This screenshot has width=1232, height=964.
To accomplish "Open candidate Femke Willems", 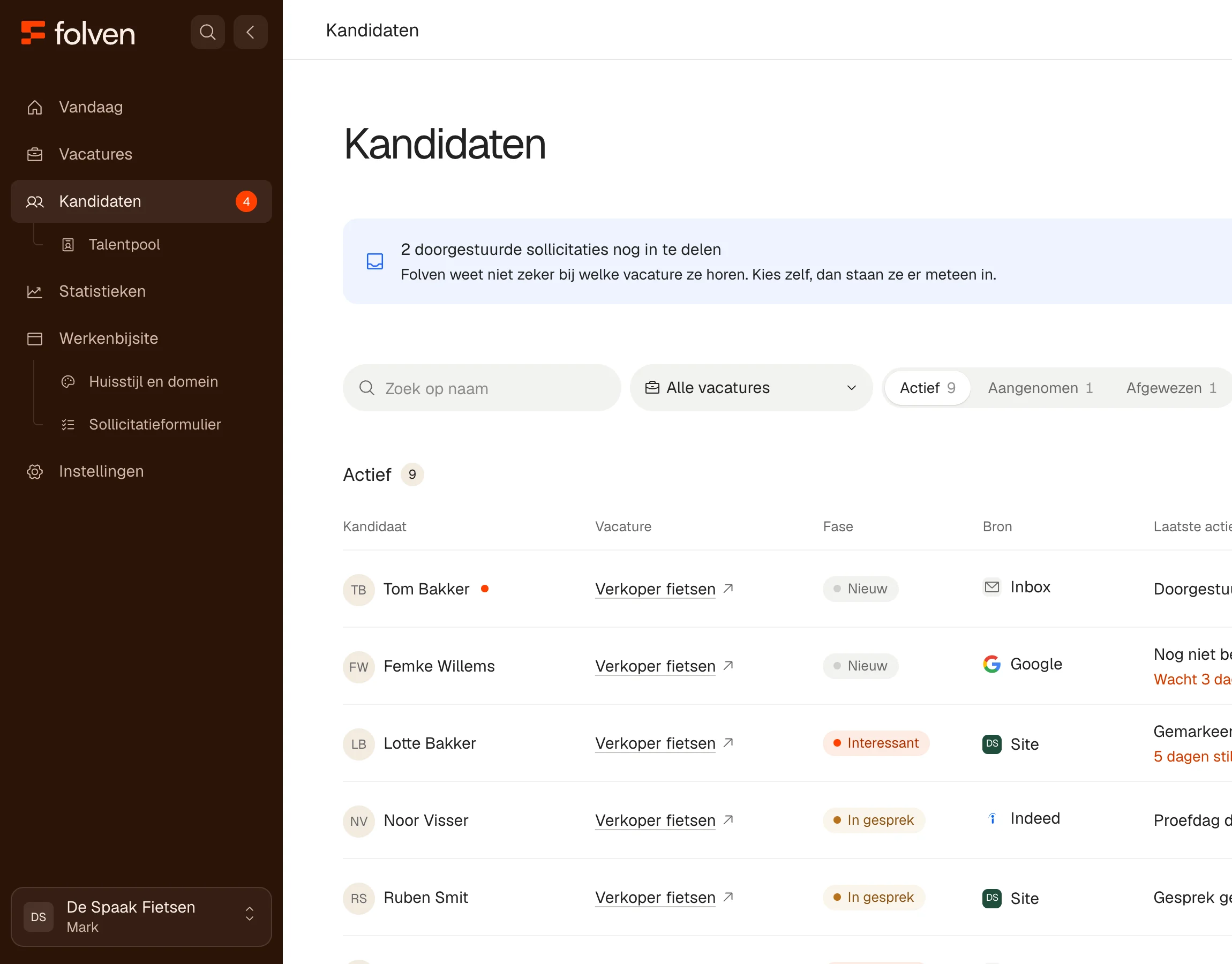I will [x=439, y=667].
